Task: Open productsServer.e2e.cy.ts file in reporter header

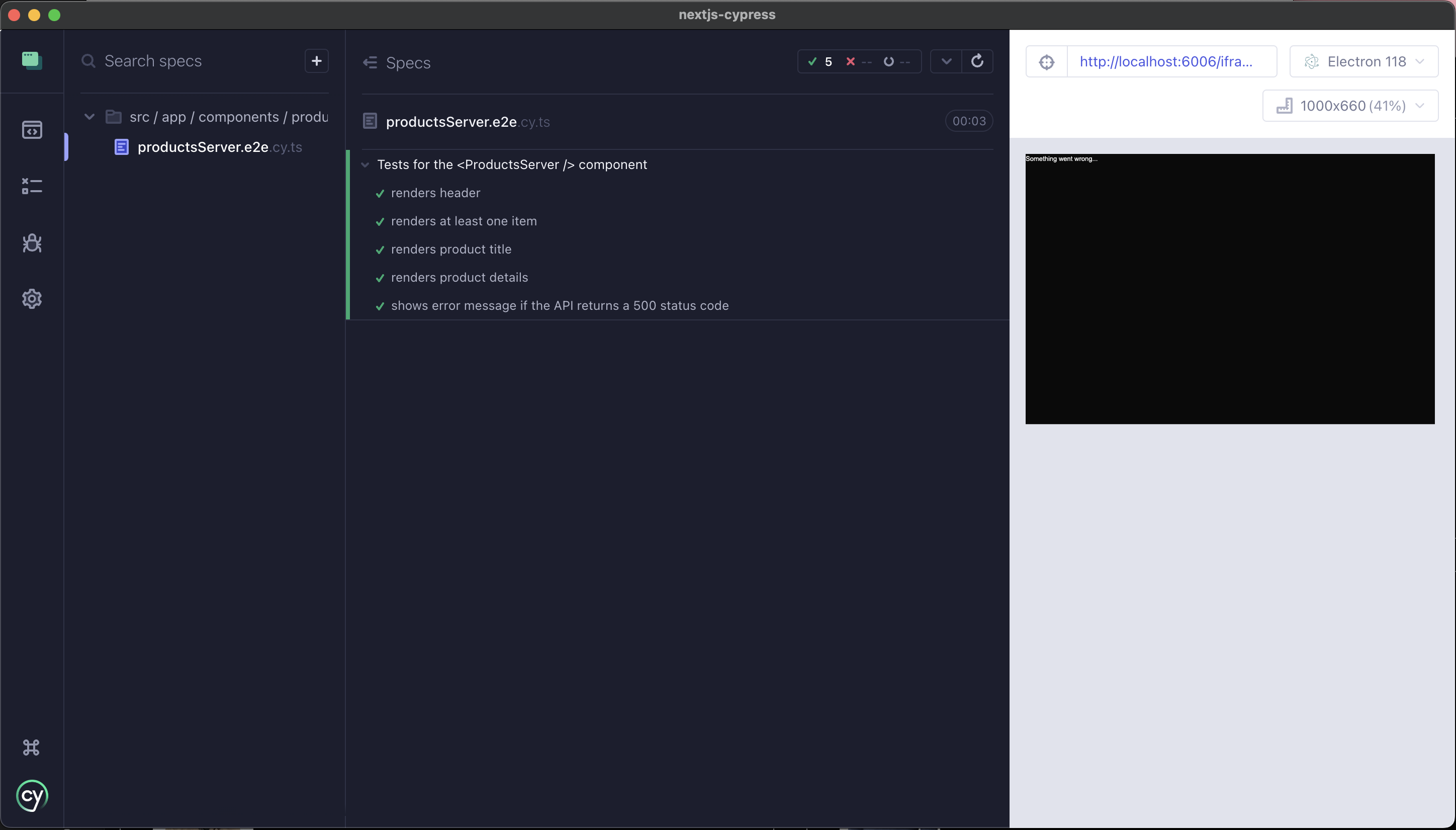Action: tap(468, 121)
